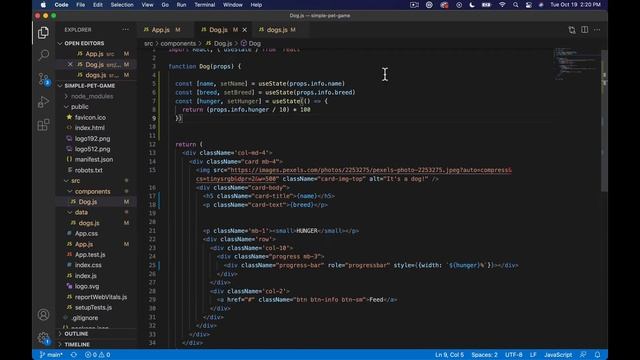Open setupTests.js in the file tree
This screenshot has height=360, width=640.
click(x=93, y=308)
